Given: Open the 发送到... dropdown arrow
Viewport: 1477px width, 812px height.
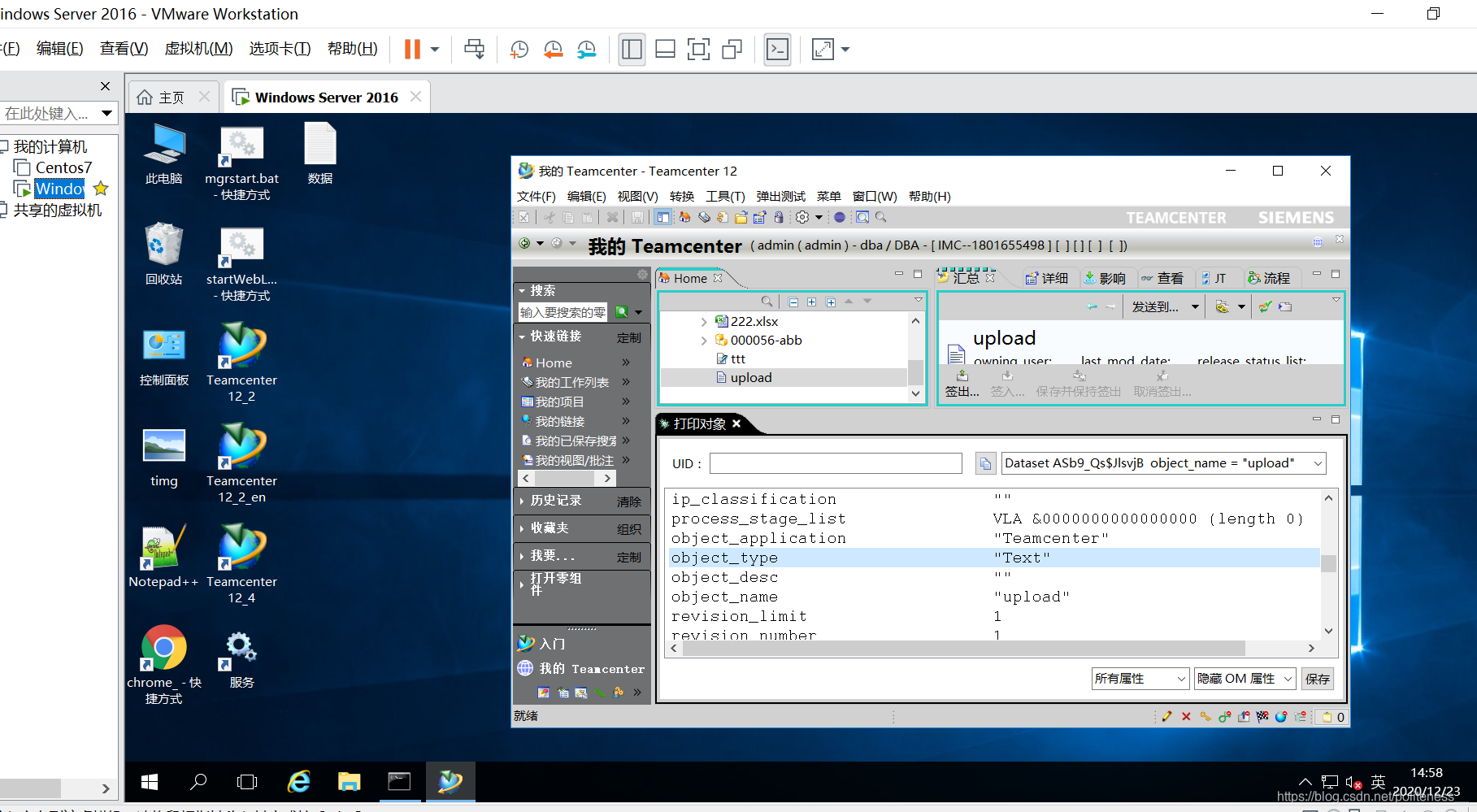Looking at the screenshot, I should 1195,307.
